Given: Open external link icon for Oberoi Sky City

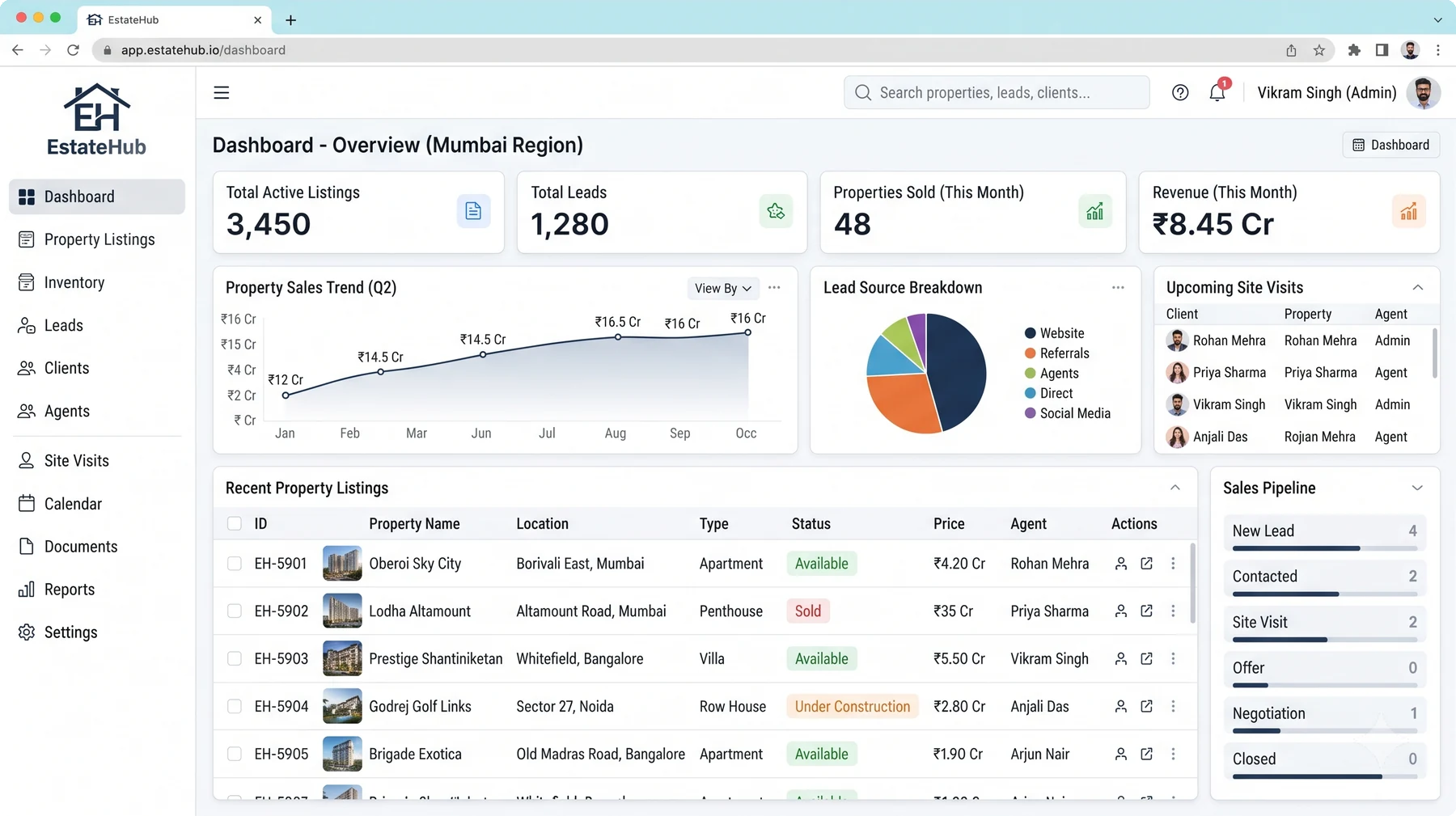Looking at the screenshot, I should [1146, 564].
